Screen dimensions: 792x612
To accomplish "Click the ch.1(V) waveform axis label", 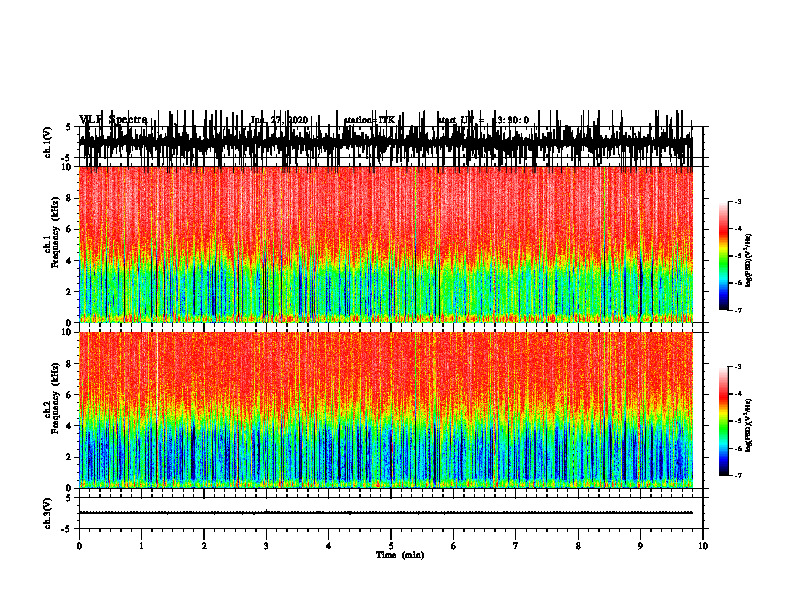I will [x=48, y=142].
